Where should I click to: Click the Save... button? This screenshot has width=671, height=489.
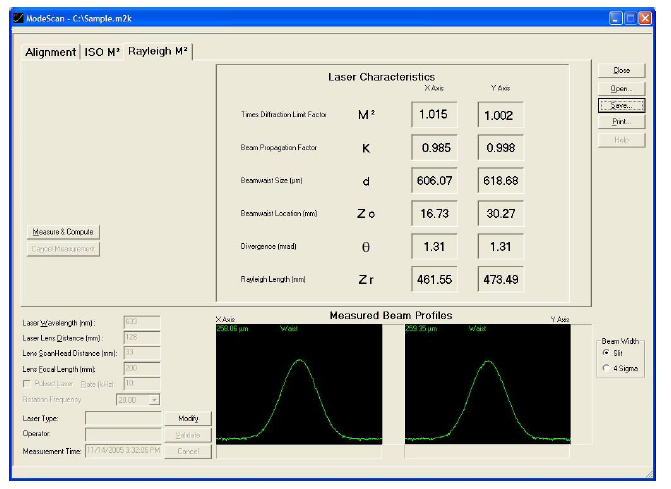click(621, 105)
